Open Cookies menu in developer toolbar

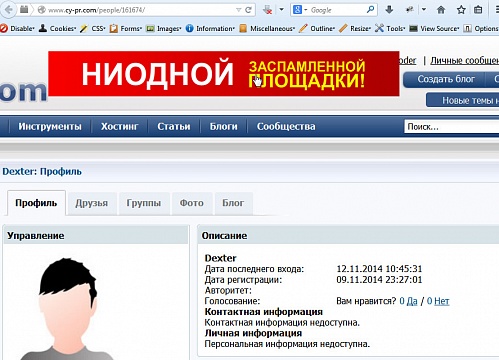(57, 29)
